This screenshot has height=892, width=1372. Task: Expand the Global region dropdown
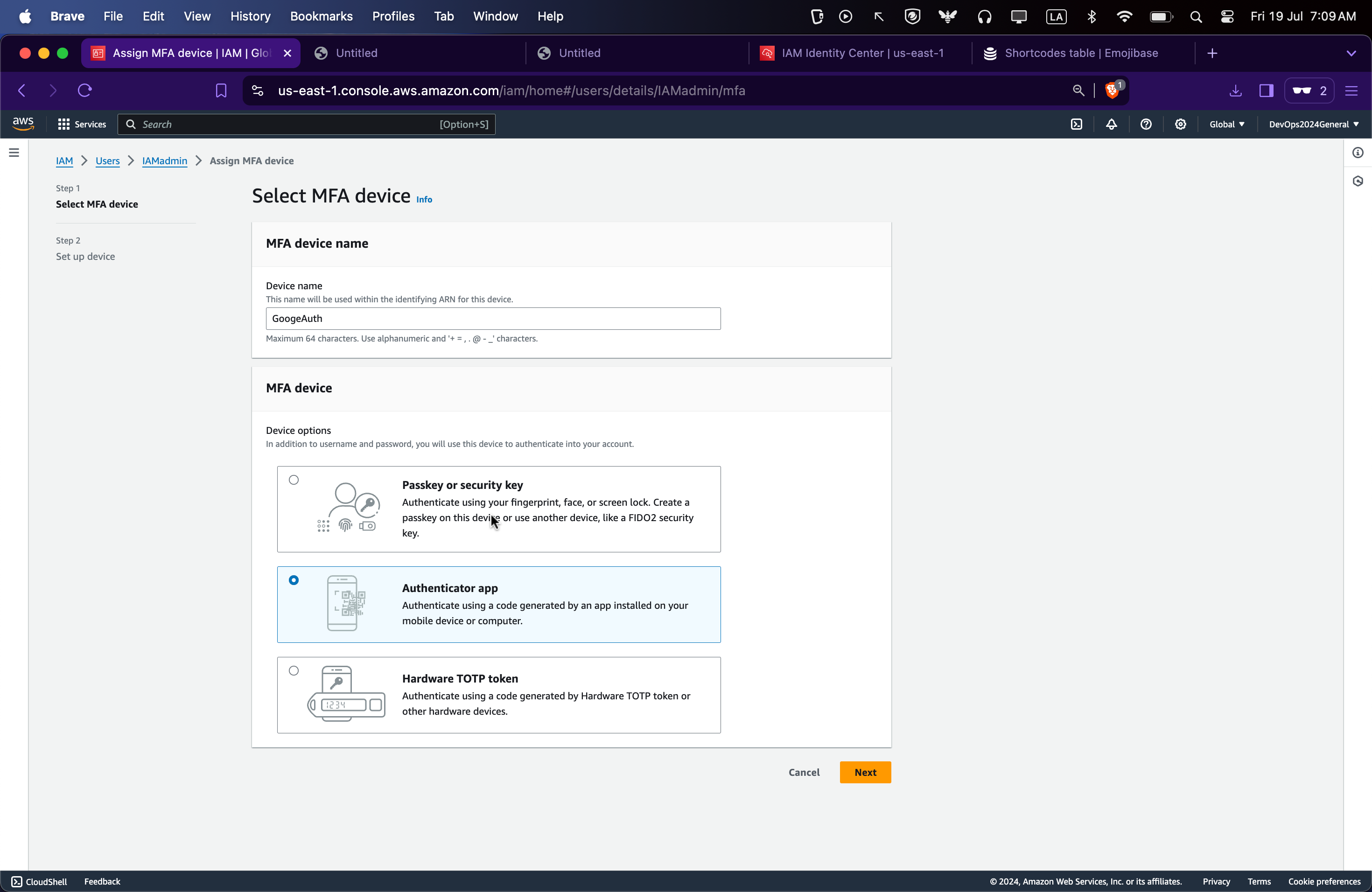1225,124
